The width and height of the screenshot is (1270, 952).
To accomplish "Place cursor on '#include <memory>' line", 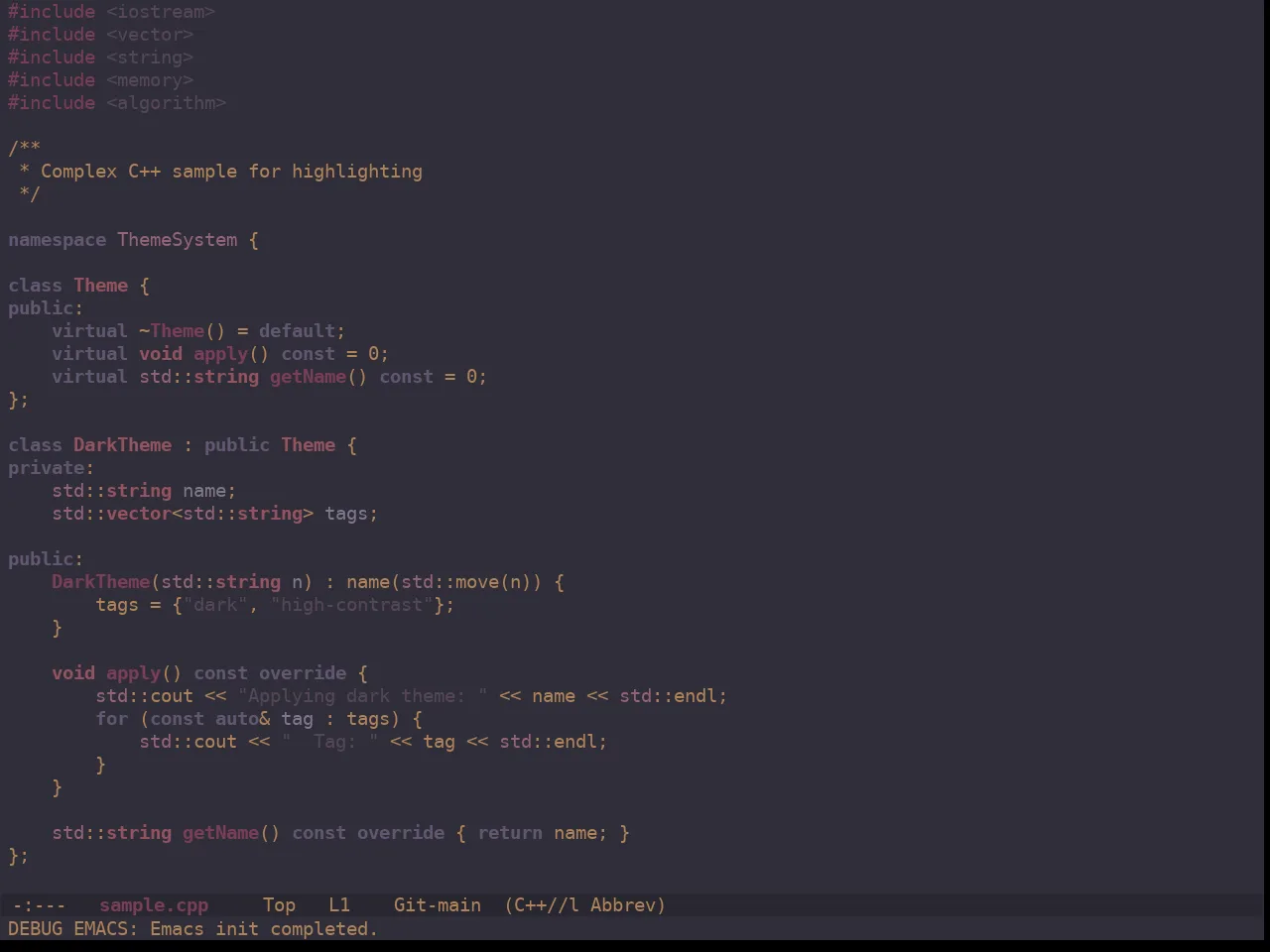I will (x=100, y=80).
